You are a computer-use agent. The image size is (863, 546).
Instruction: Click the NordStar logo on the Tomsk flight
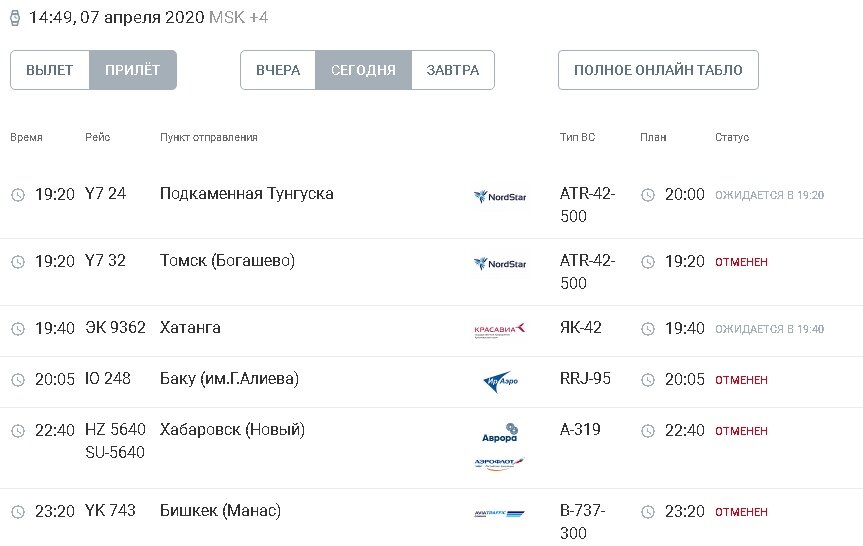click(x=499, y=263)
